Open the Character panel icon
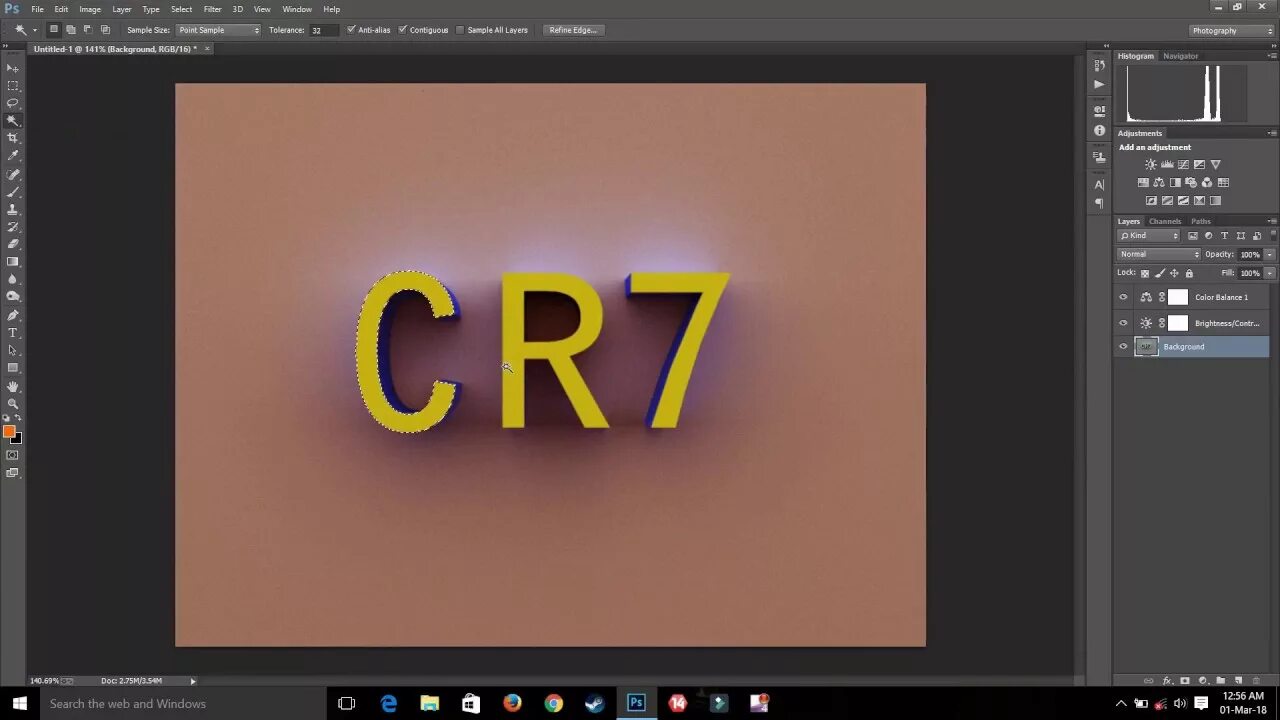The height and width of the screenshot is (720, 1280). [1099, 185]
